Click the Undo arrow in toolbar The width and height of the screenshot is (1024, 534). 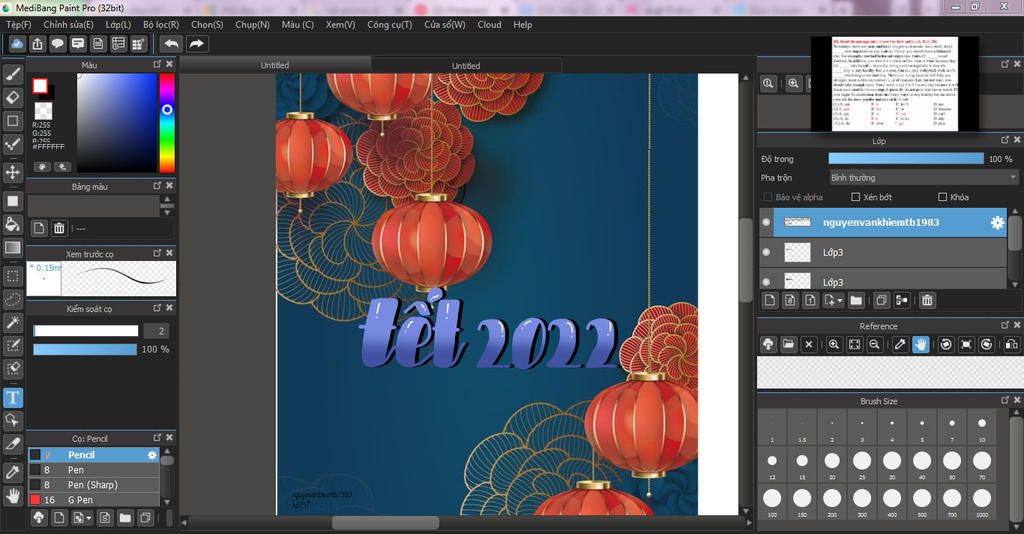[171, 44]
